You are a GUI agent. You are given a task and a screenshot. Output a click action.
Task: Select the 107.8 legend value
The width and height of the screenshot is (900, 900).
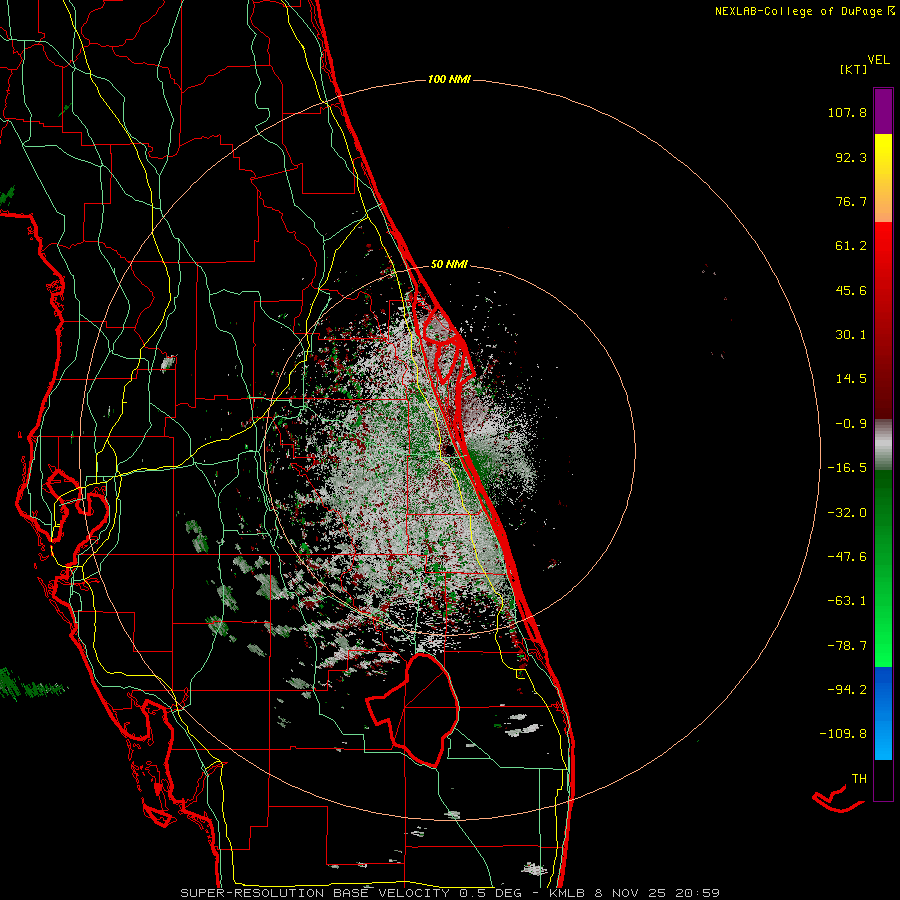tap(847, 112)
